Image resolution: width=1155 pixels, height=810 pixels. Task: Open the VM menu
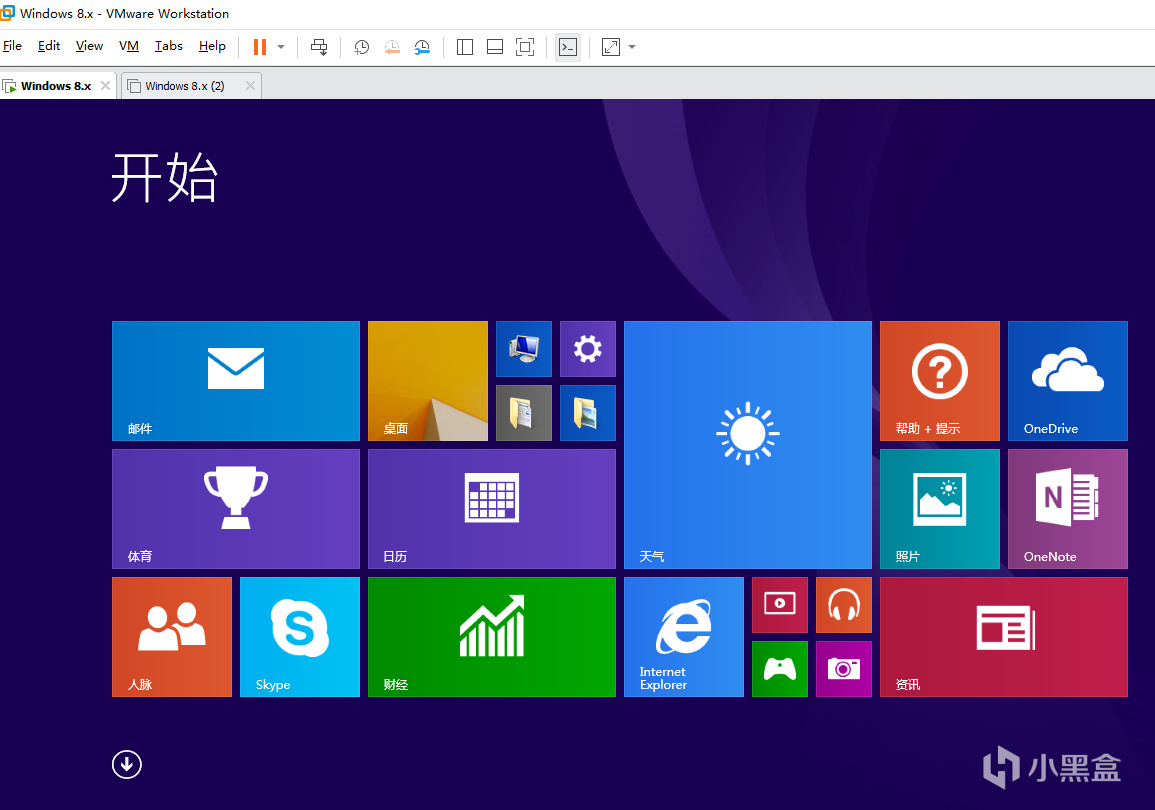coord(129,46)
